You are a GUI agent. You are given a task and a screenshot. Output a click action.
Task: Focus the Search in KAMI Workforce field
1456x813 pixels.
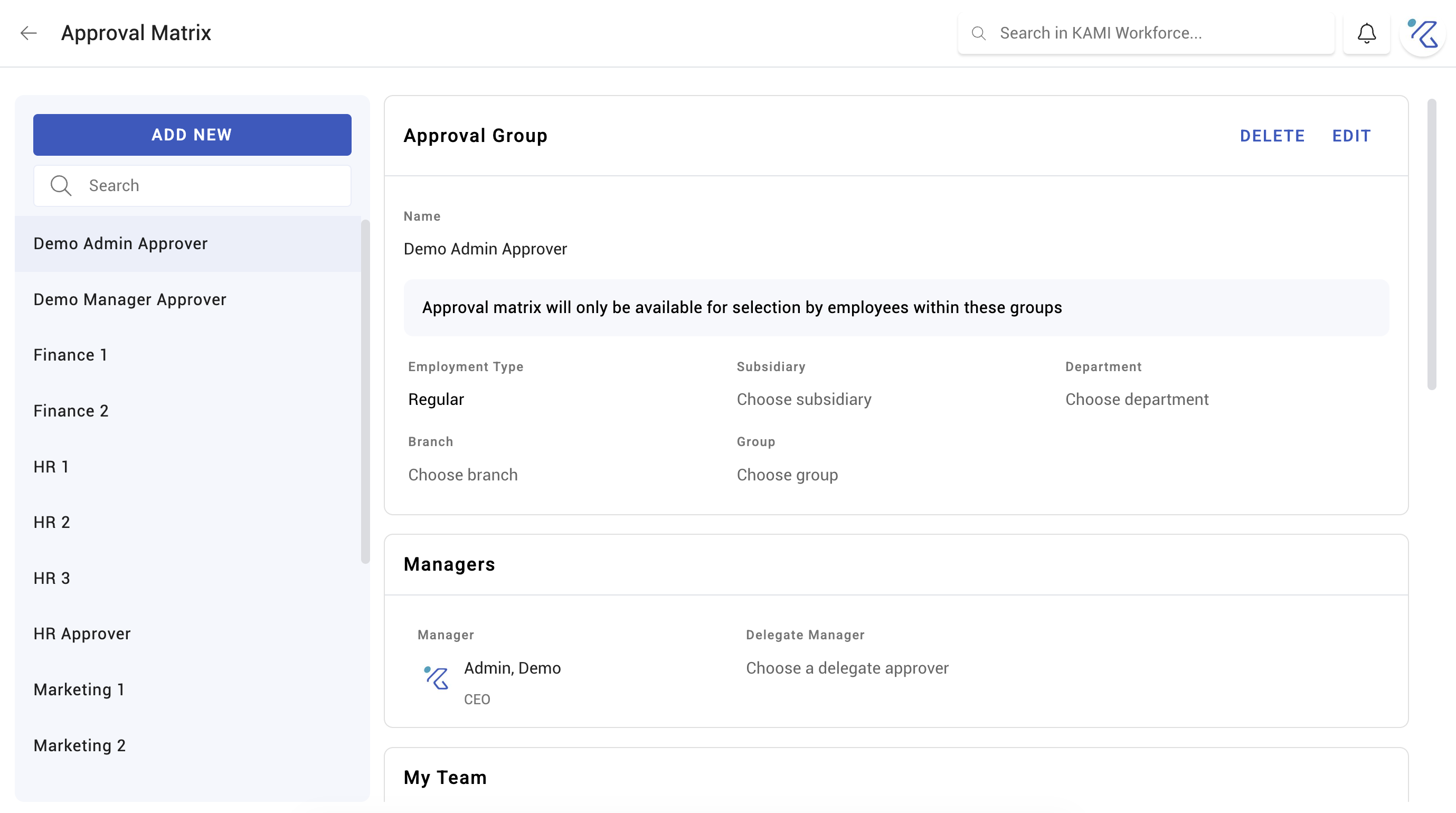[1146, 33]
